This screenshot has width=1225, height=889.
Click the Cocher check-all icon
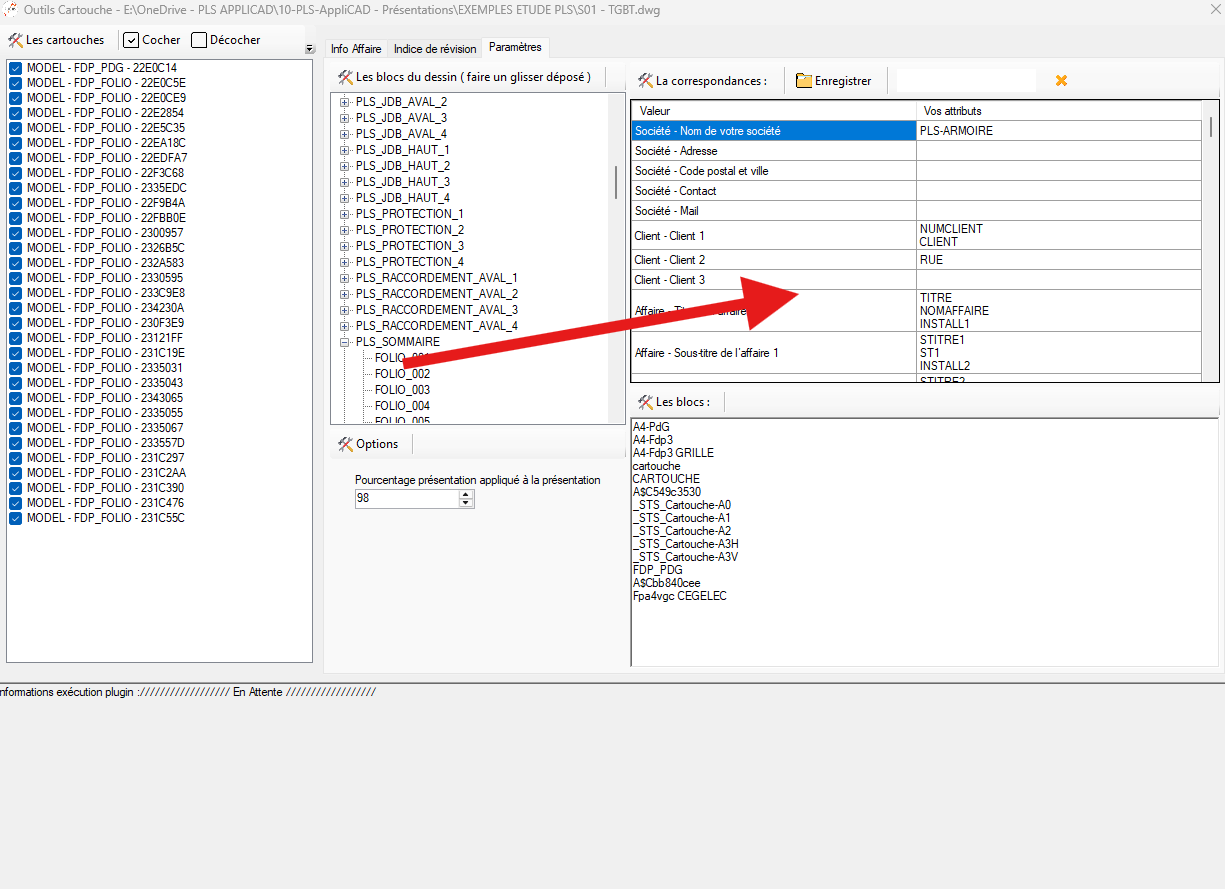pyautogui.click(x=131, y=40)
